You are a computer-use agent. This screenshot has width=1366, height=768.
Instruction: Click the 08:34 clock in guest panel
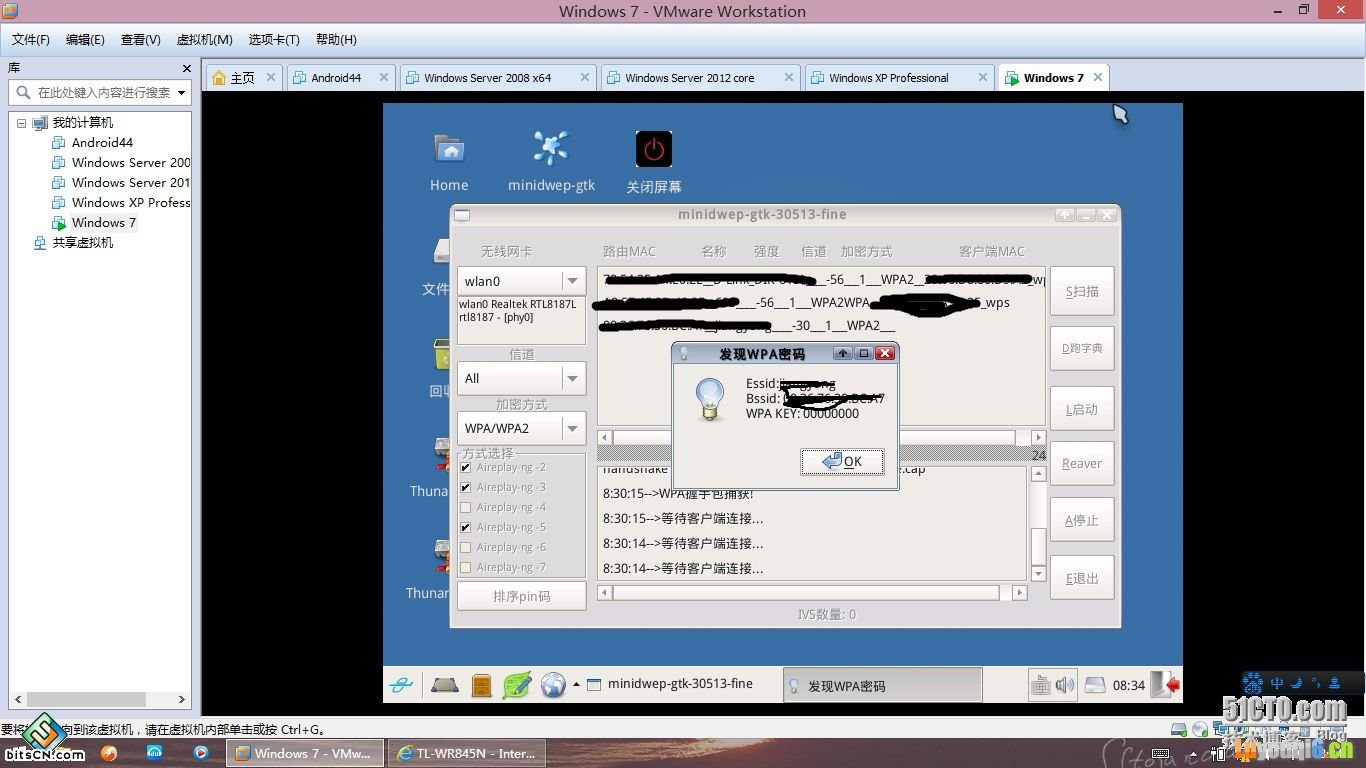tap(1129, 685)
